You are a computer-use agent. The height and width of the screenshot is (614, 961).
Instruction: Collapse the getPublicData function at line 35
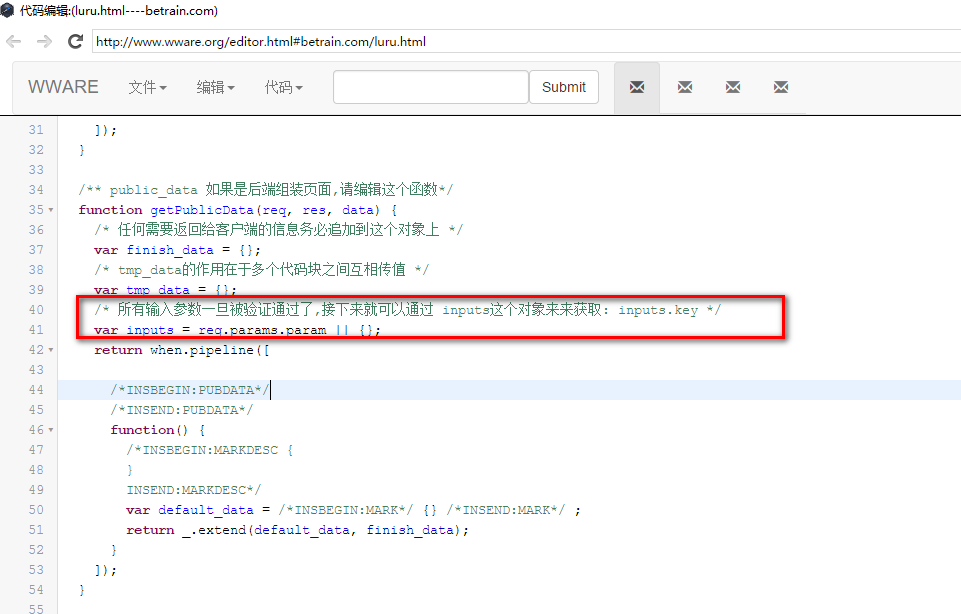pos(51,210)
